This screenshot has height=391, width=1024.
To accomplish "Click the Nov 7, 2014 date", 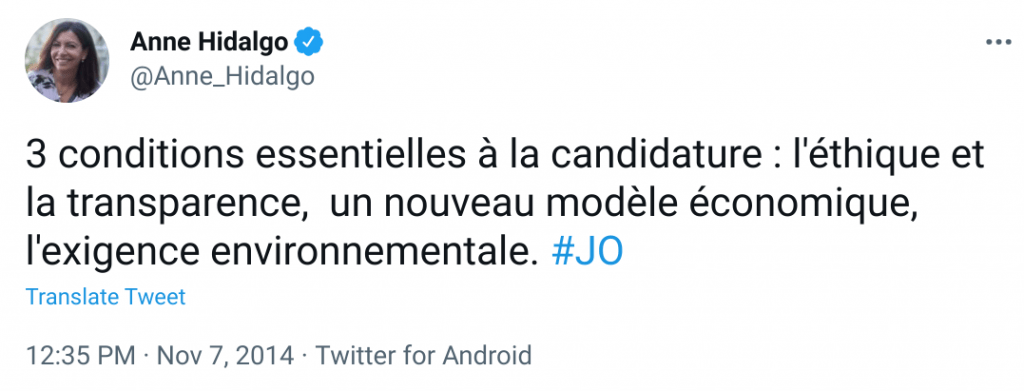I will [225, 356].
